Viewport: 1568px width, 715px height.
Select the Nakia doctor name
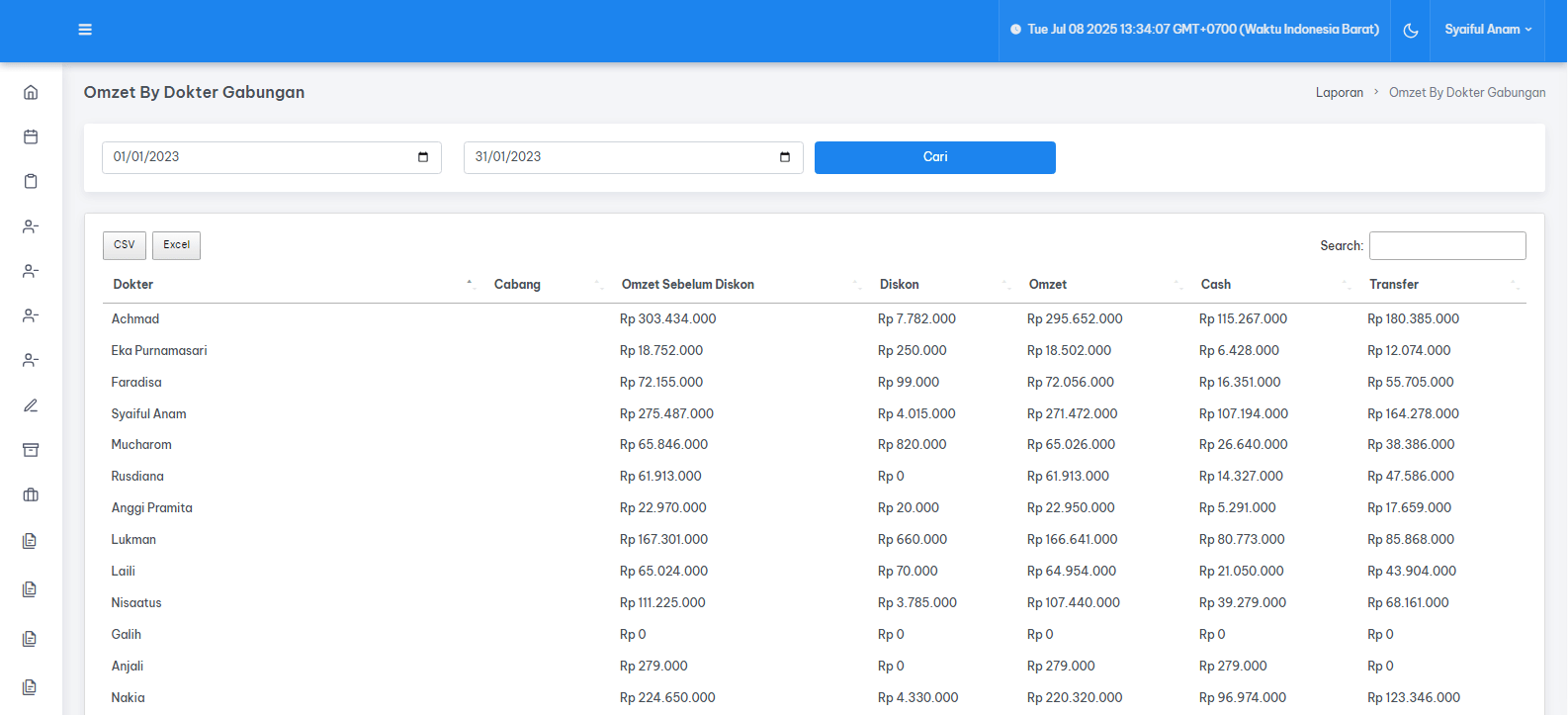[x=129, y=698]
